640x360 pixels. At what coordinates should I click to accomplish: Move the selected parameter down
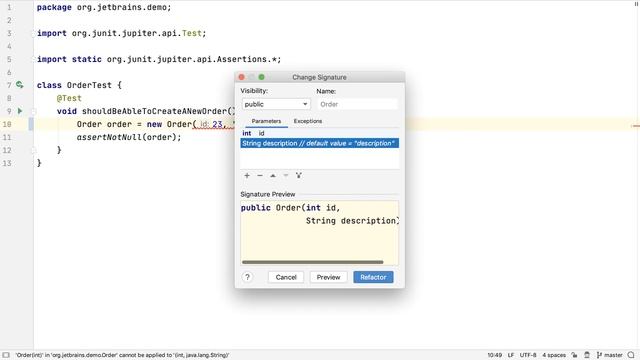[x=286, y=176]
